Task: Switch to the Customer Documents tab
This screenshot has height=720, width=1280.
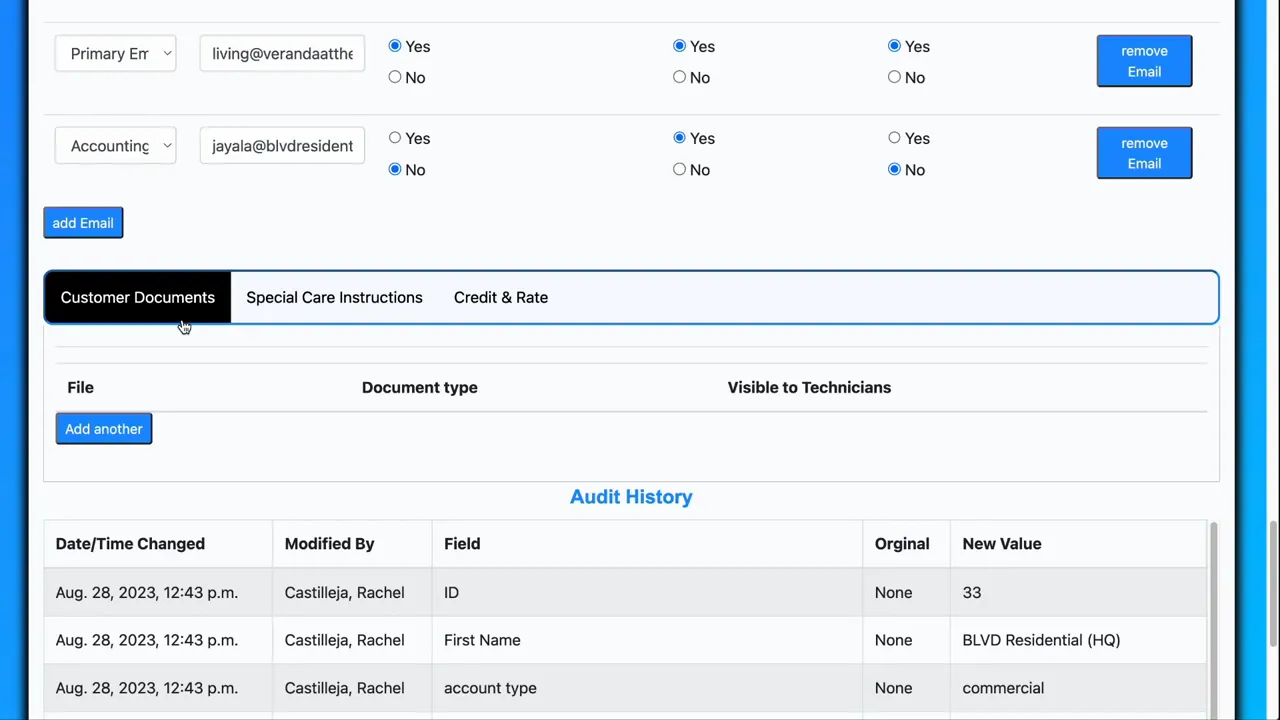Action: pyautogui.click(x=137, y=297)
